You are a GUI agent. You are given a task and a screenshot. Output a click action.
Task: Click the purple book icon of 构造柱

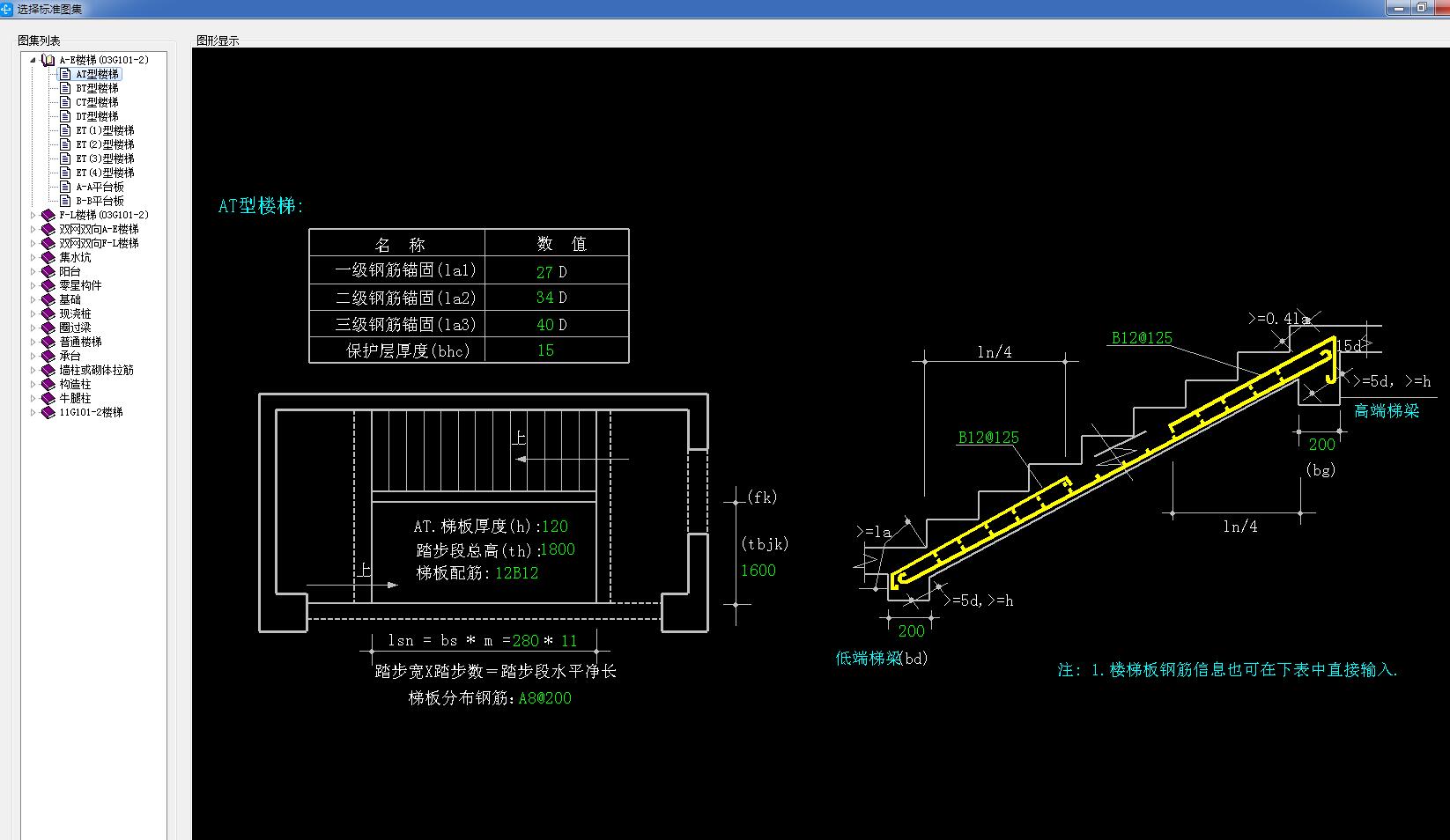(x=48, y=384)
